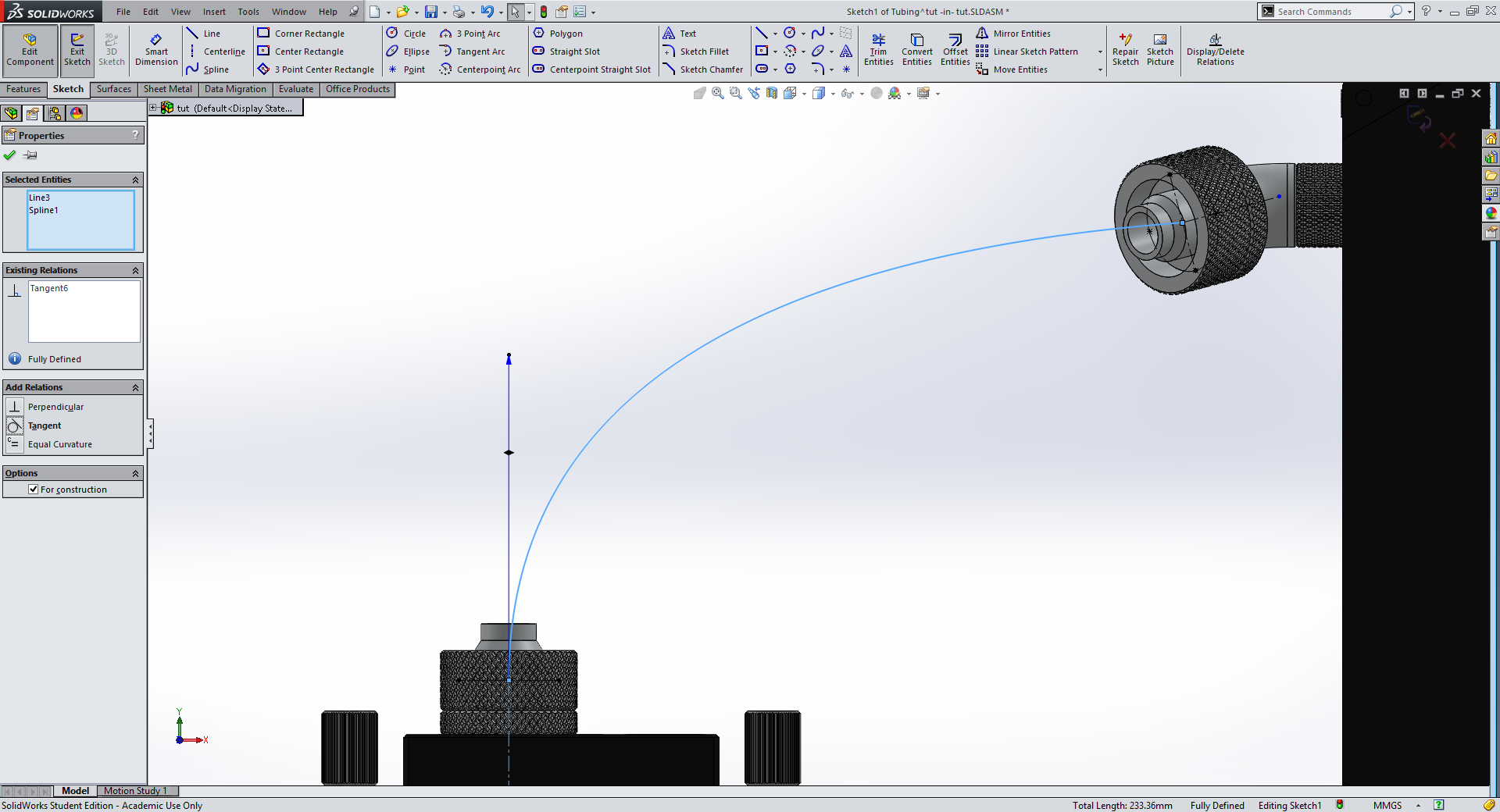
Task: Collapse the Selected Entities section
Action: (135, 180)
